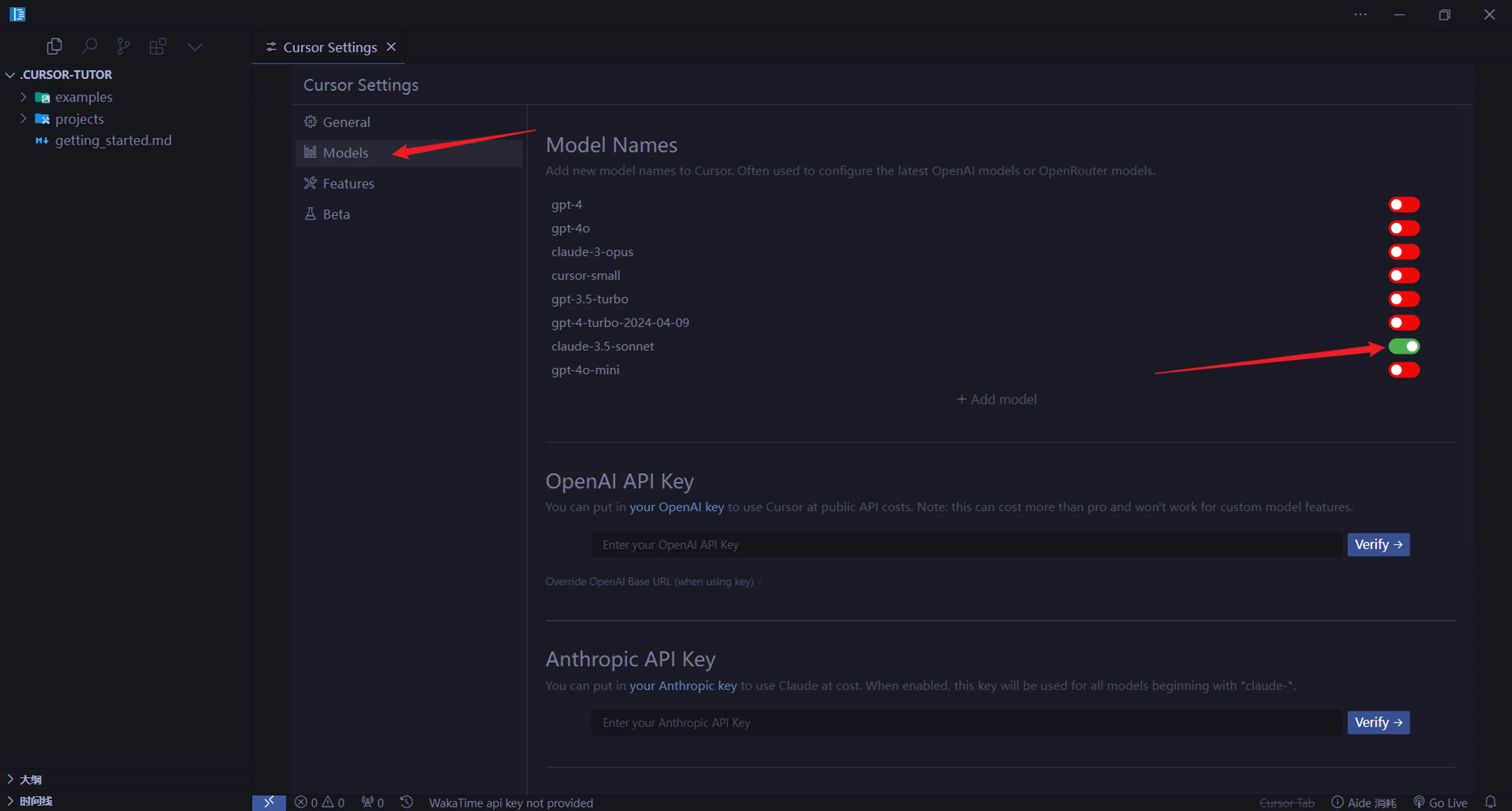Enable the gpt-4o model toggle
Image resolution: width=1512 pixels, height=811 pixels.
[1403, 228]
